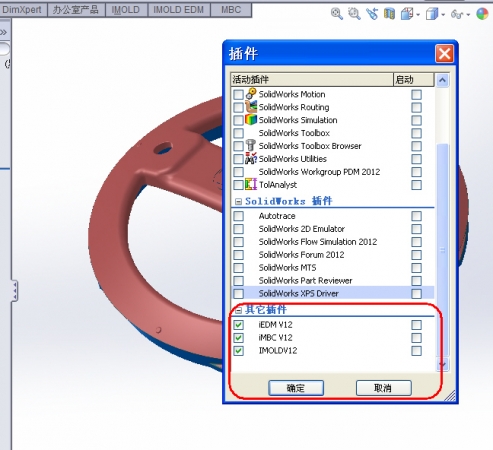Viewport: 493px width, 450px height.
Task: Enable SolidWorks Workgroup PDM 2012 active checkbox
Action: tap(238, 172)
